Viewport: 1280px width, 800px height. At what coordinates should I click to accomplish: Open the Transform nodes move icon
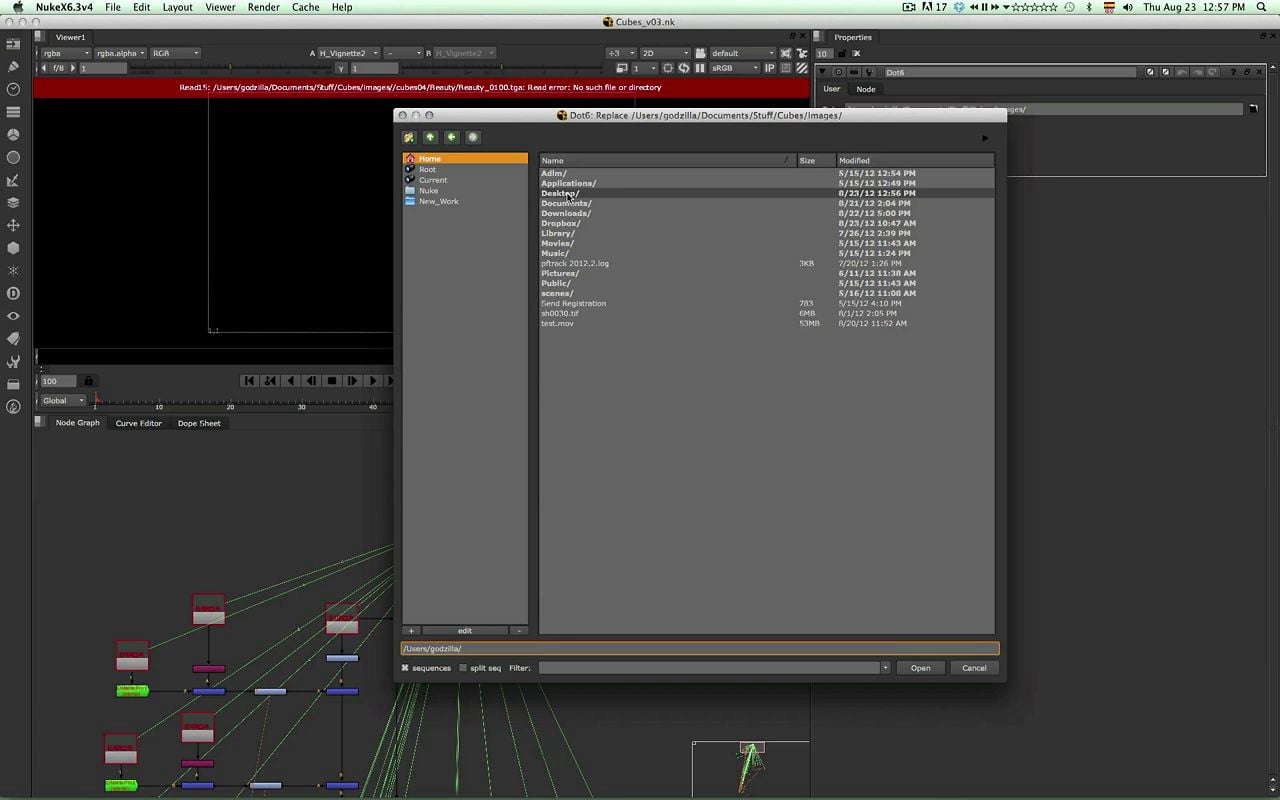pyautogui.click(x=13, y=225)
